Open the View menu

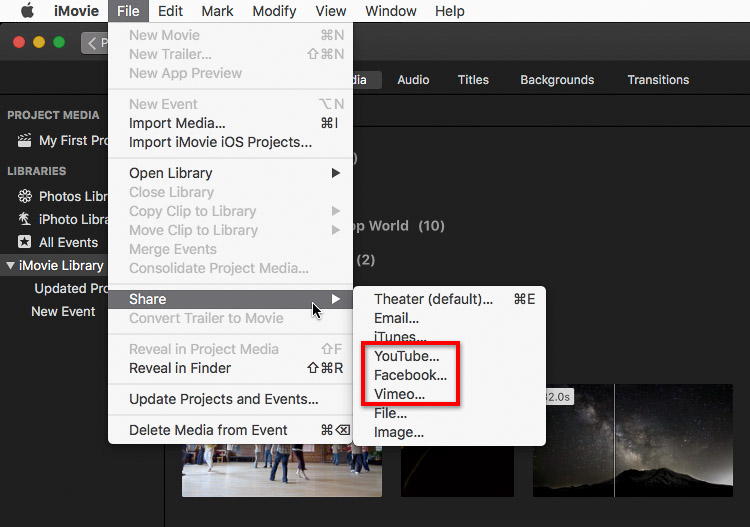(331, 11)
